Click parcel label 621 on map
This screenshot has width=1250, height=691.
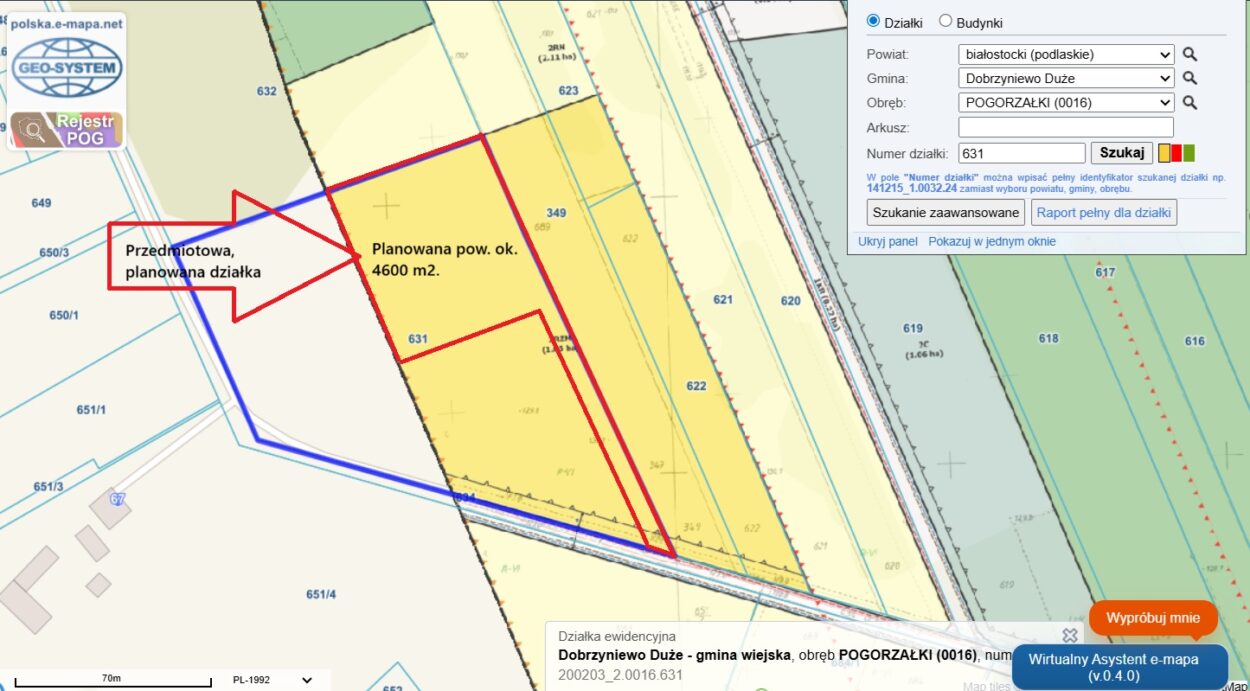723,300
